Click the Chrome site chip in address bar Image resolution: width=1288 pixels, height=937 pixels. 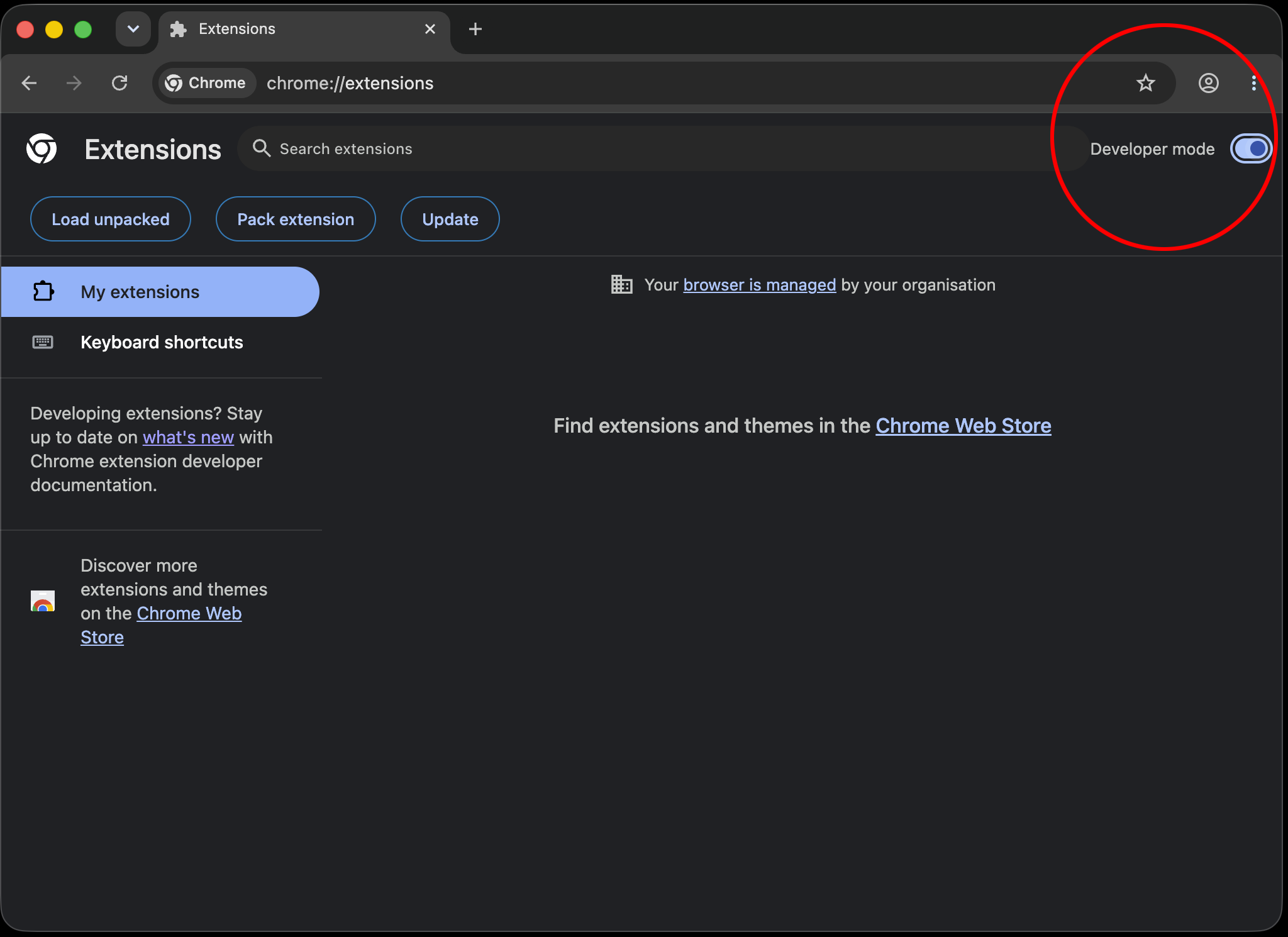click(206, 83)
